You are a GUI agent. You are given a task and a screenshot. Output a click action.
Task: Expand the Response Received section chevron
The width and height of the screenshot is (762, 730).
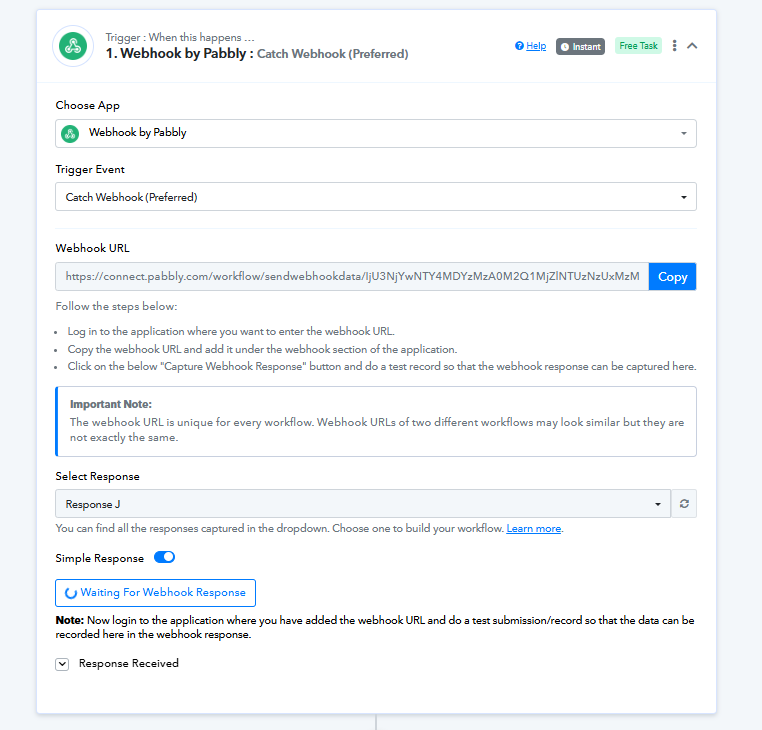click(x=62, y=663)
